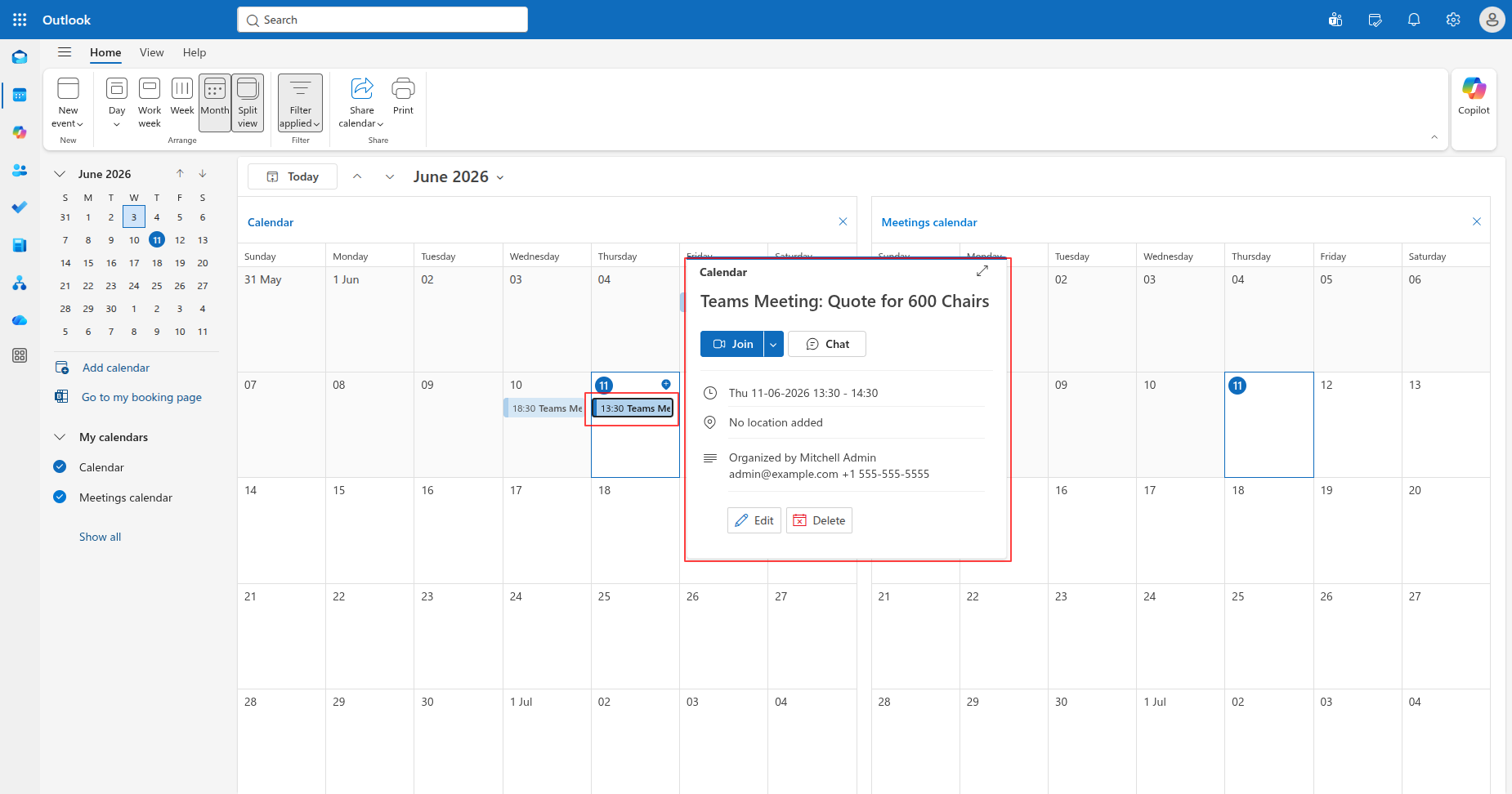
Task: Close the Meetings calendar pane
Action: point(1476,221)
